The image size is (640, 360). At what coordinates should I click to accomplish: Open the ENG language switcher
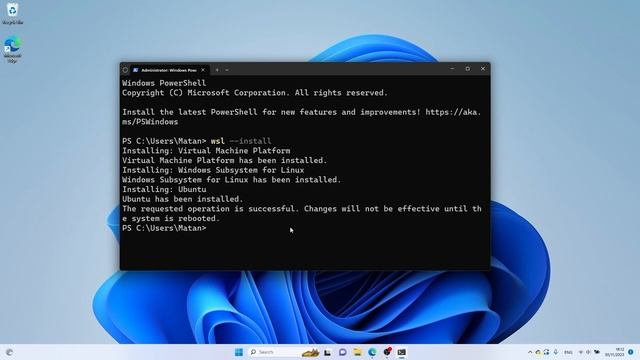click(568, 352)
